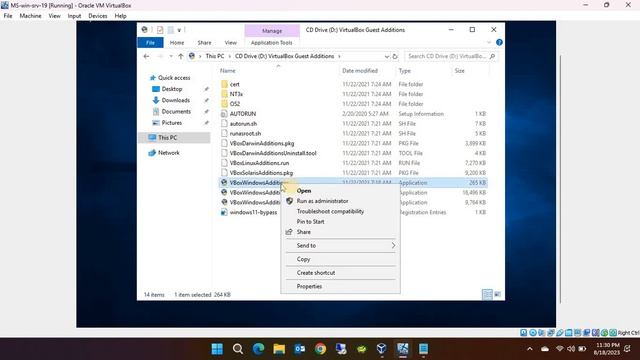Select the cert folder
The height and width of the screenshot is (360, 640).
tap(235, 84)
